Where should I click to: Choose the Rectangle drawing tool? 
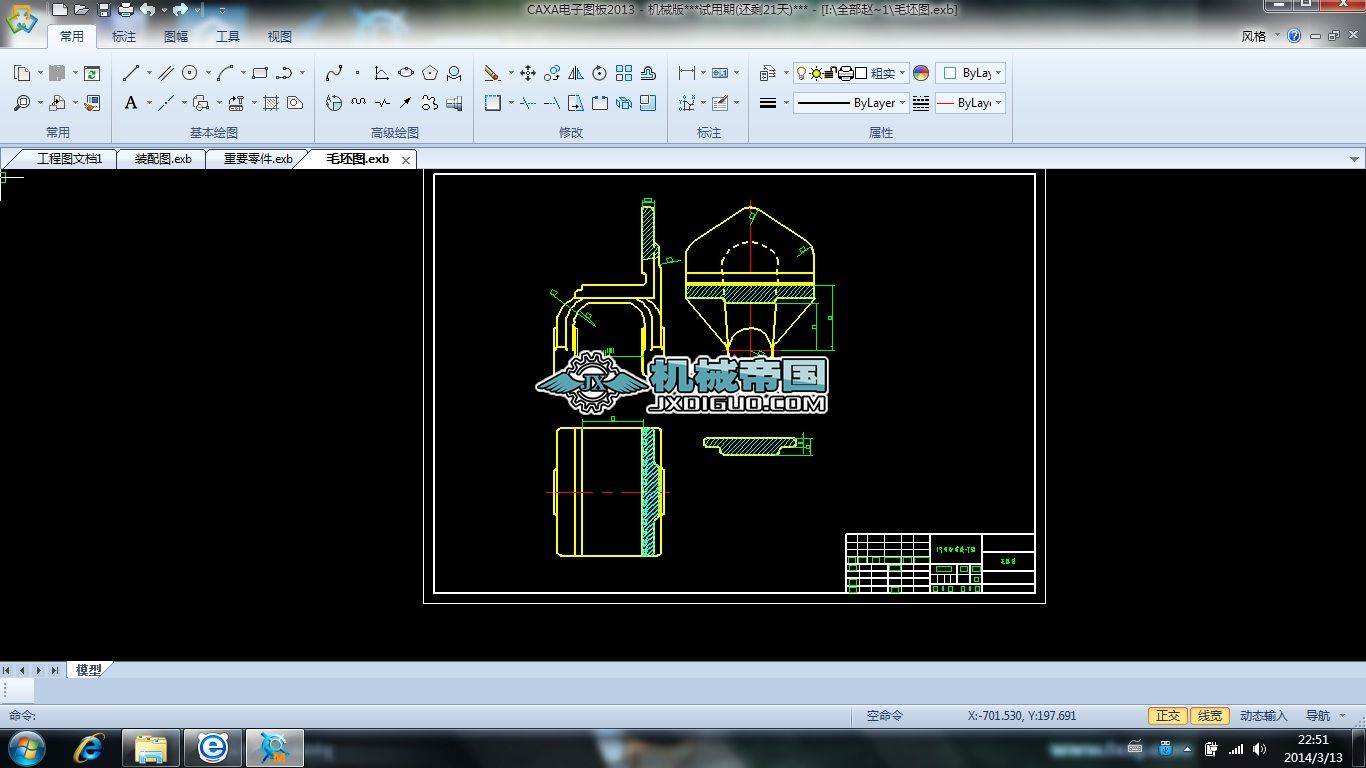260,73
